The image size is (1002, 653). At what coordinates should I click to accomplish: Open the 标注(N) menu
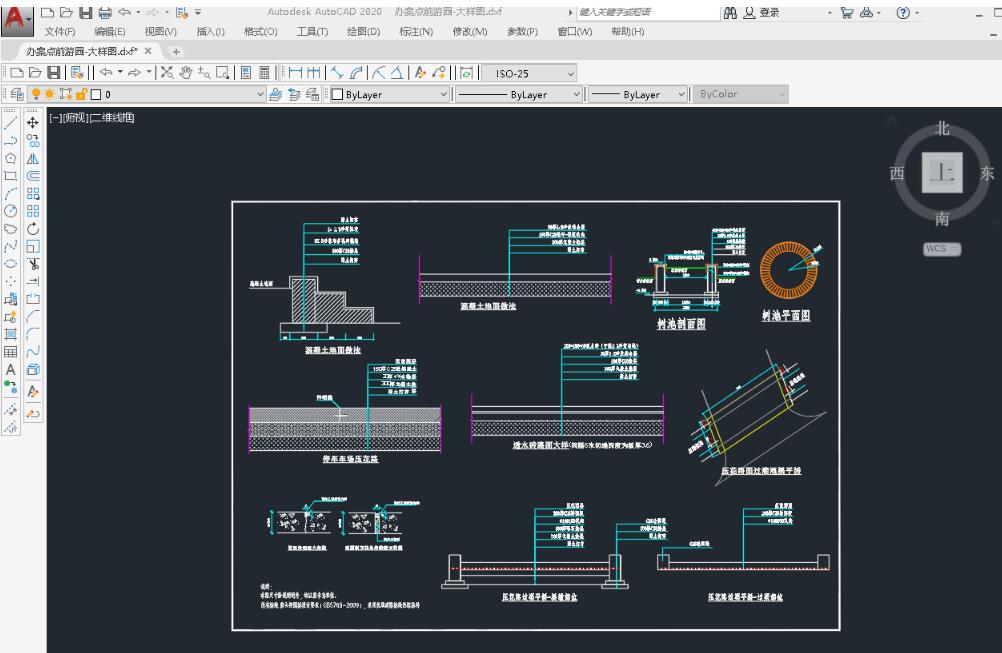pos(416,31)
